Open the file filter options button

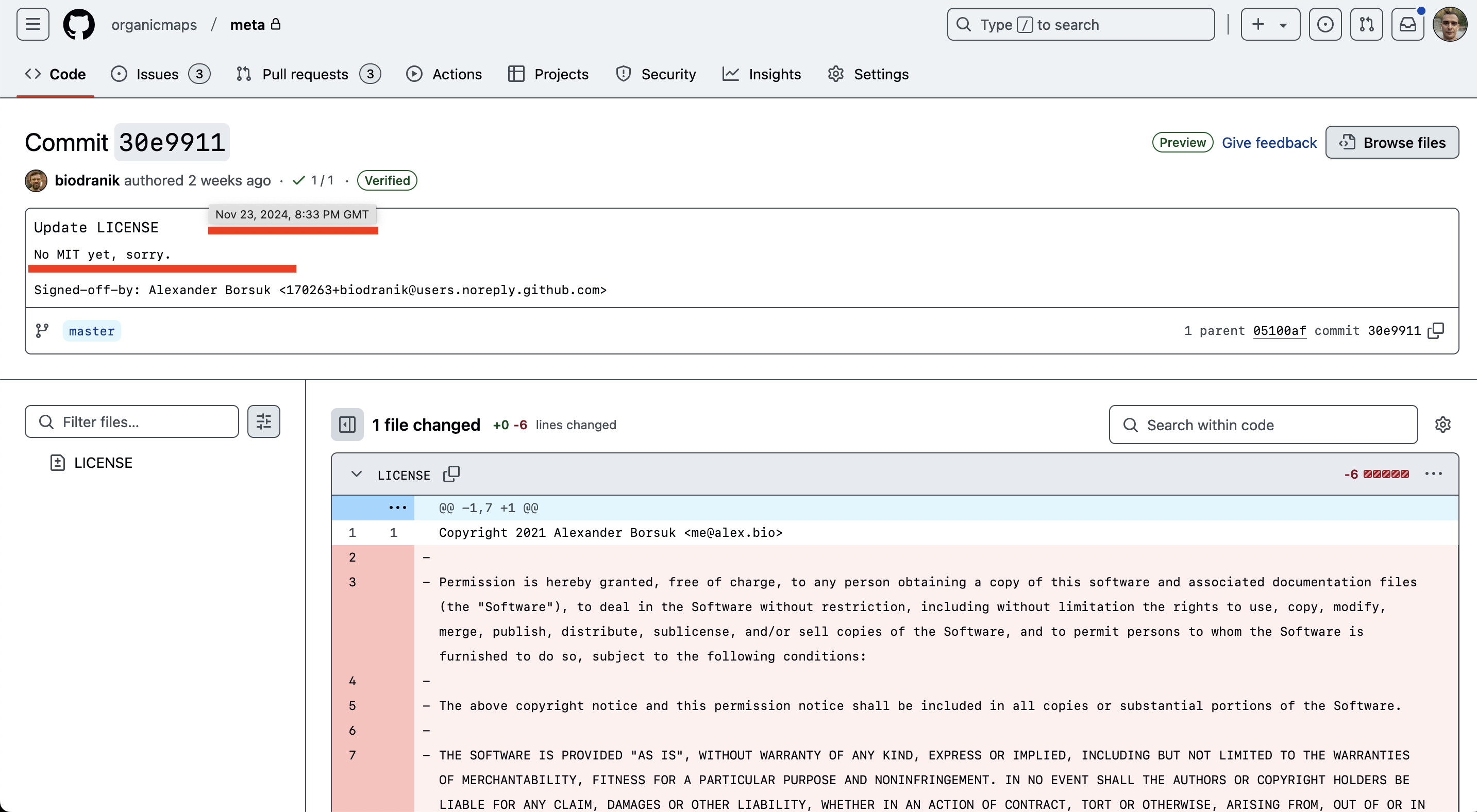tap(264, 422)
